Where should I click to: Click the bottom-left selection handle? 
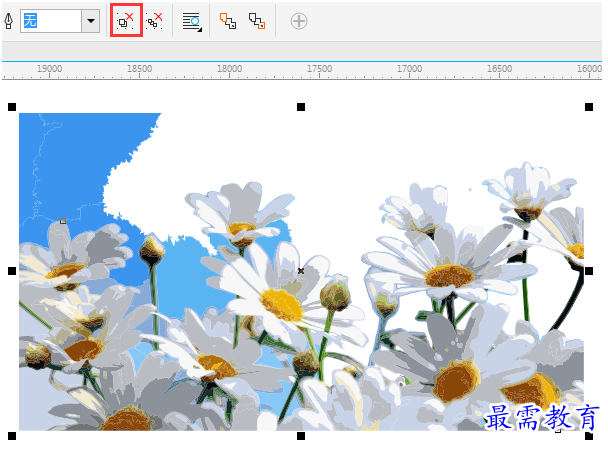(12, 436)
